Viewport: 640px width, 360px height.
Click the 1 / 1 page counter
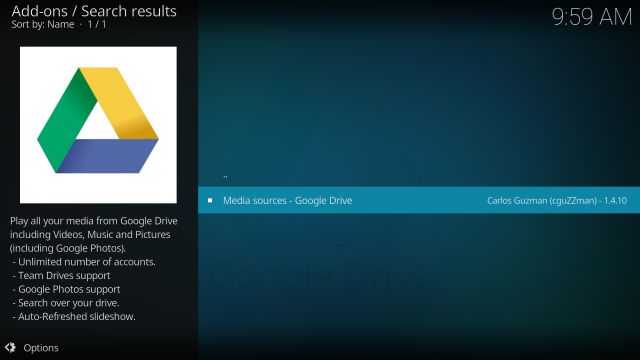[97, 24]
